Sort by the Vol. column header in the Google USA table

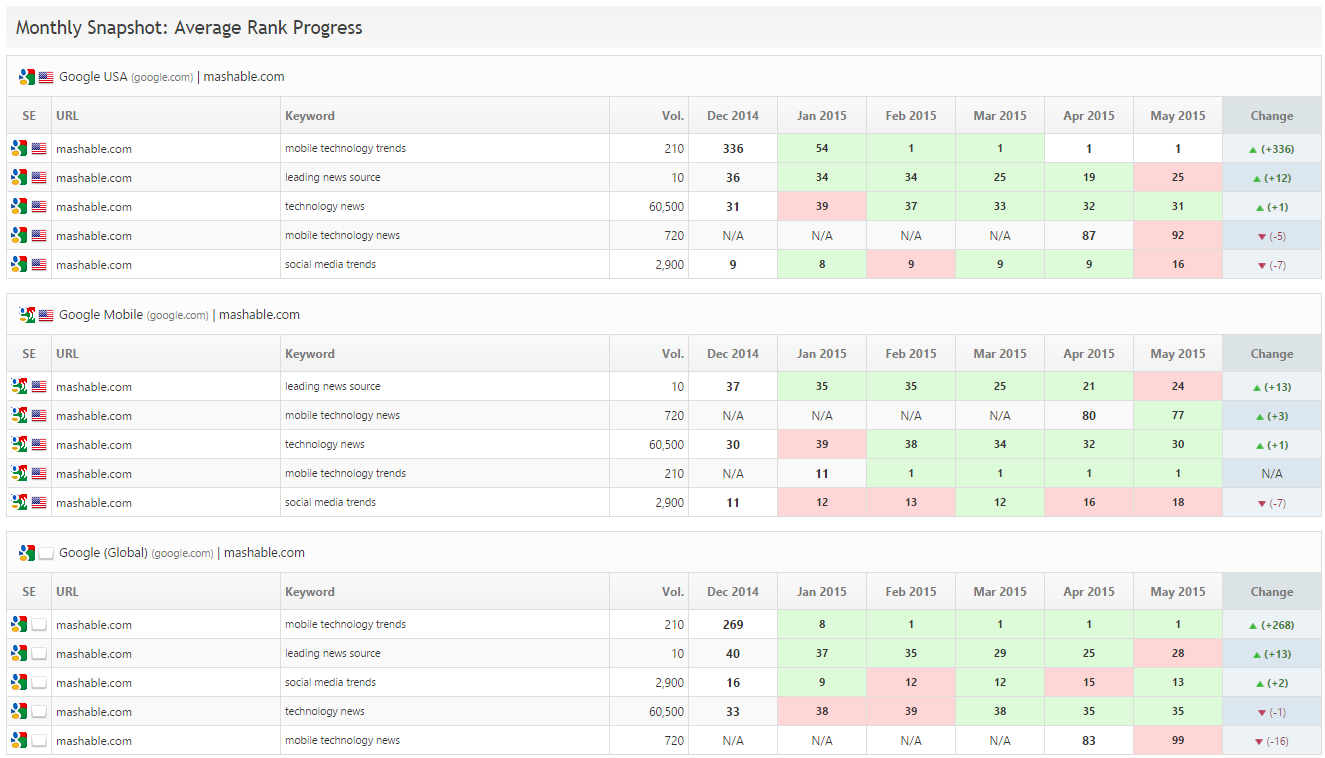click(672, 116)
